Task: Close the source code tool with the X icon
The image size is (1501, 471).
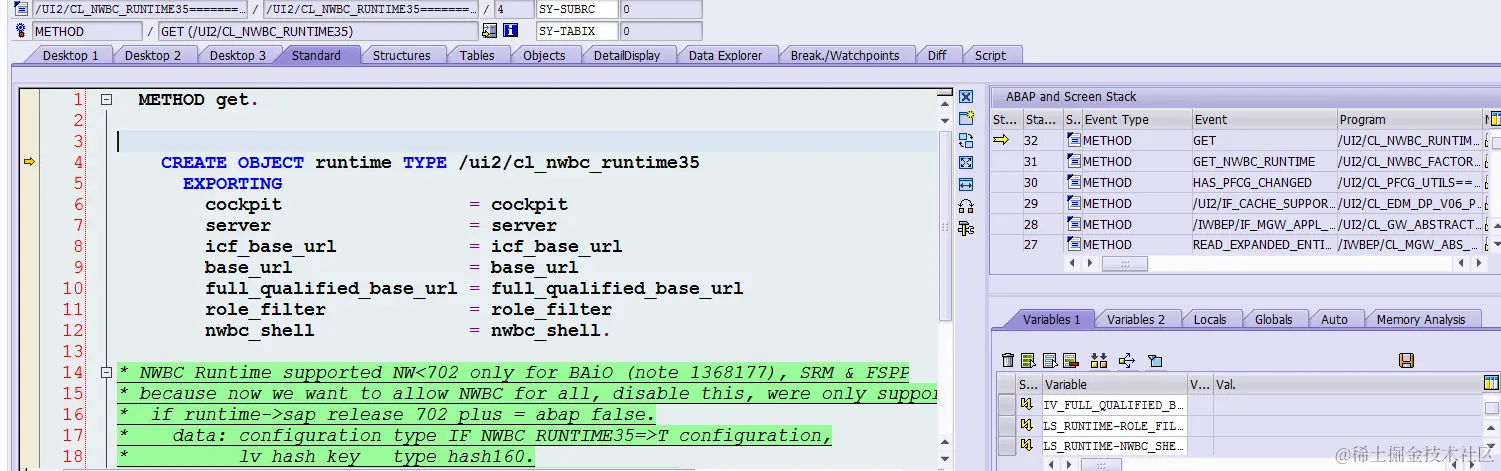Action: coord(966,97)
